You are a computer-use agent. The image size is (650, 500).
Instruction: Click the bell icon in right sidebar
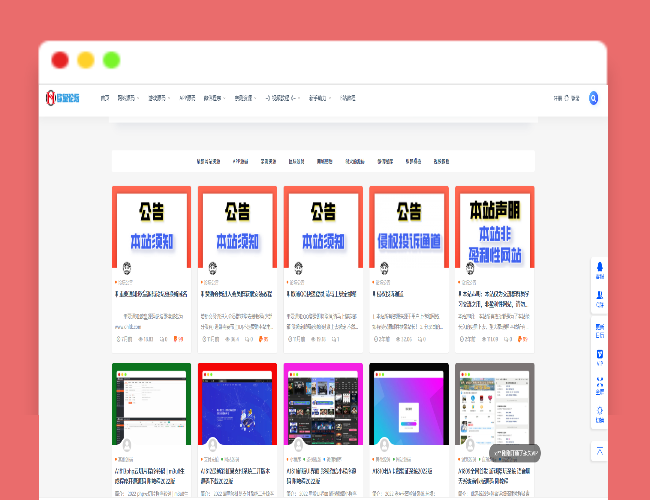click(x=600, y=267)
